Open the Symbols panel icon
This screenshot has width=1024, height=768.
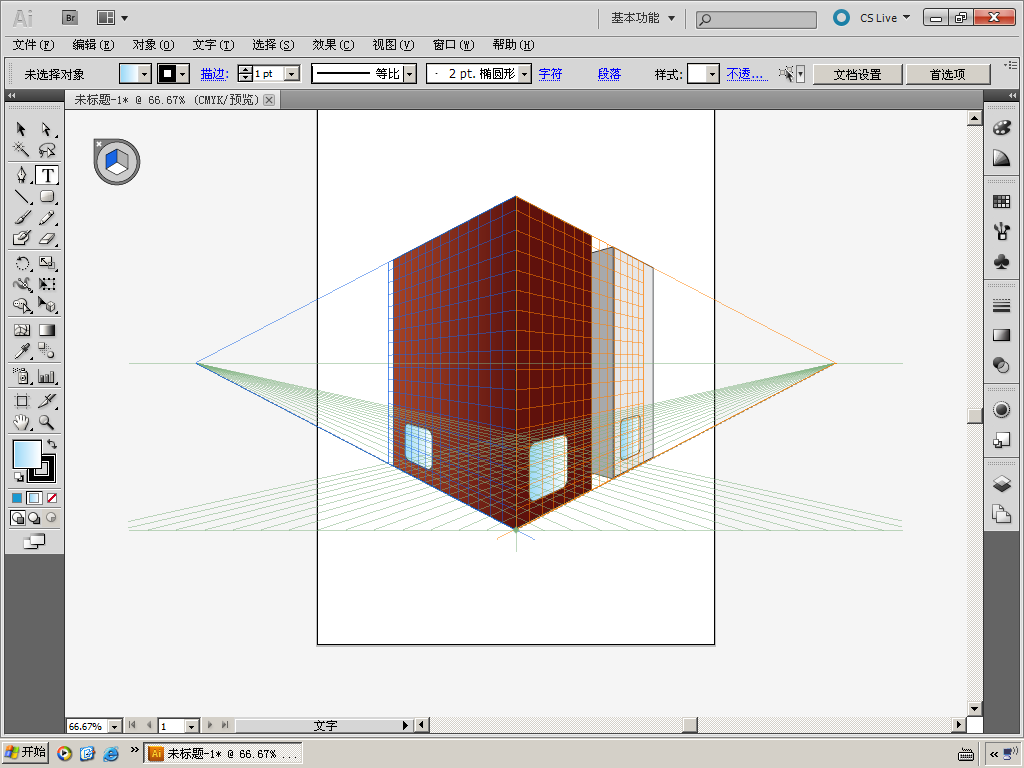tap(1001, 261)
